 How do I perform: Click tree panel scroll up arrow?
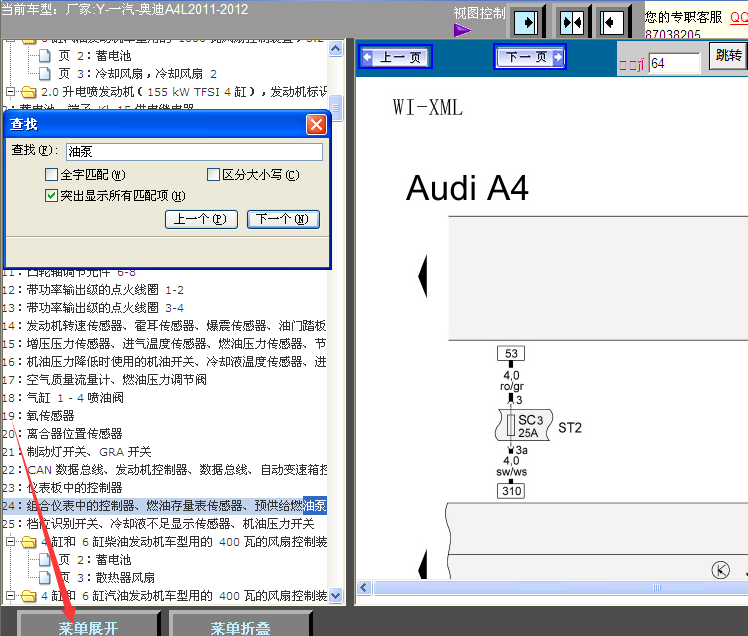click(336, 49)
